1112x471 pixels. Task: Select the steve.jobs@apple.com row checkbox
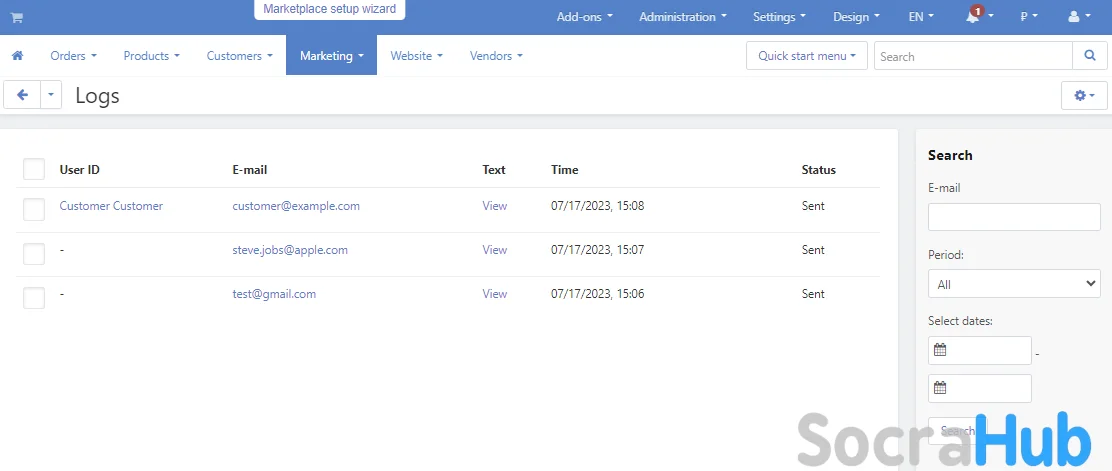34,253
